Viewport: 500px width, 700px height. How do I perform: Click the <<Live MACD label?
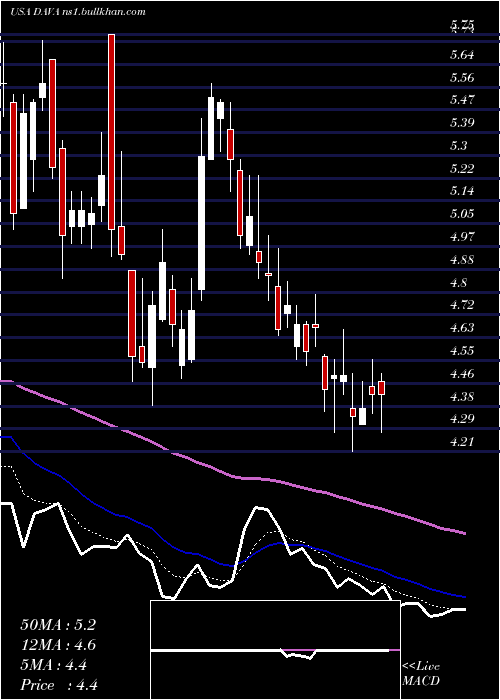pyautogui.click(x=421, y=674)
